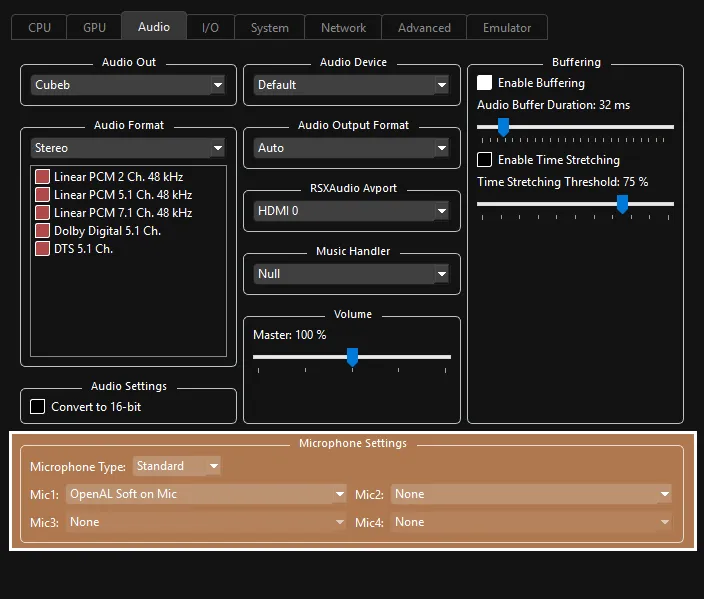Open the Emulator tab
This screenshot has height=599, width=704.
pyautogui.click(x=507, y=27)
